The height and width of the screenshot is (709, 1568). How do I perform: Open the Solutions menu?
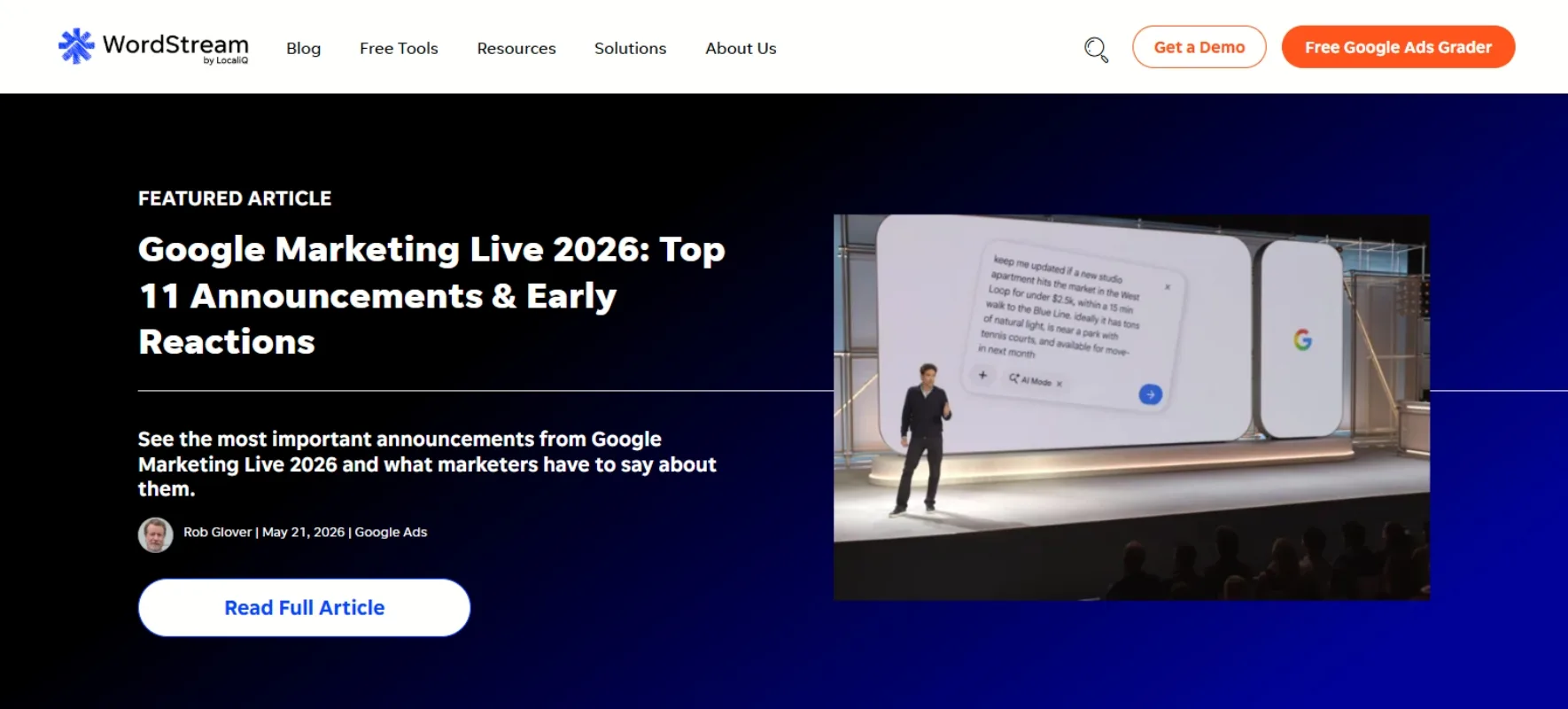[630, 49]
